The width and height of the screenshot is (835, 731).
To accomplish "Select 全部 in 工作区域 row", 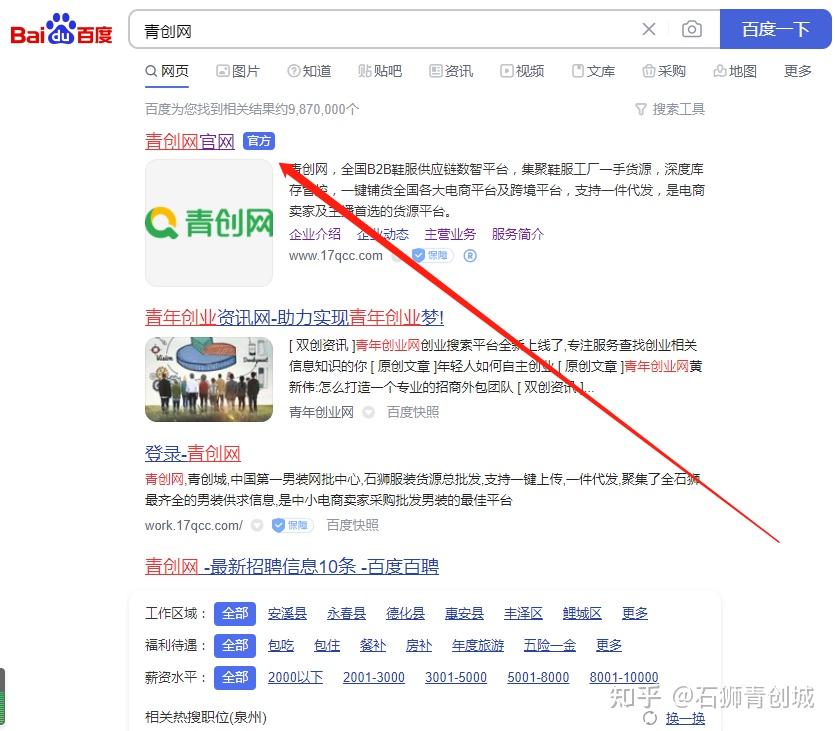I will coord(235,613).
